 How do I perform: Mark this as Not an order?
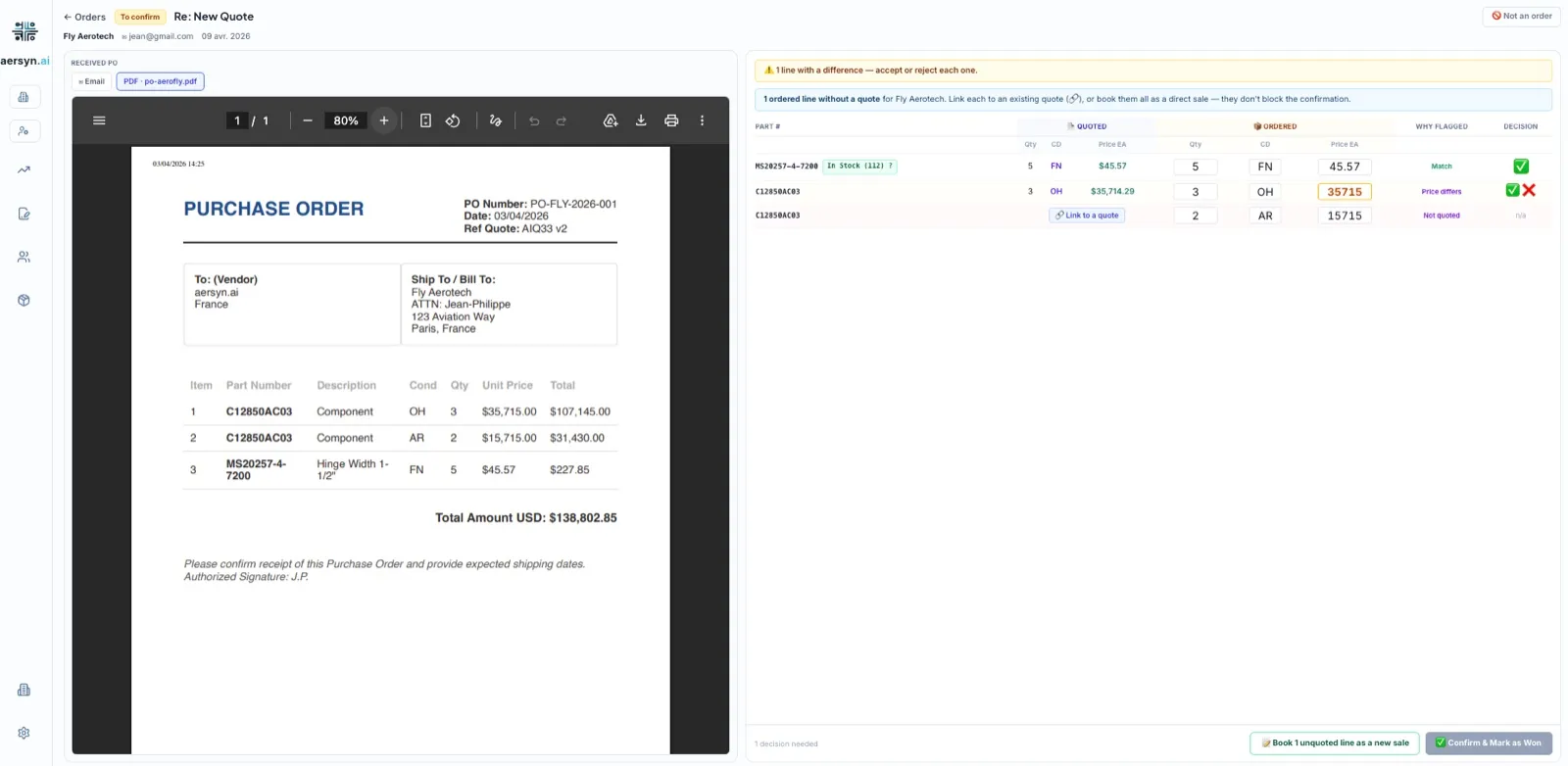[1521, 16]
